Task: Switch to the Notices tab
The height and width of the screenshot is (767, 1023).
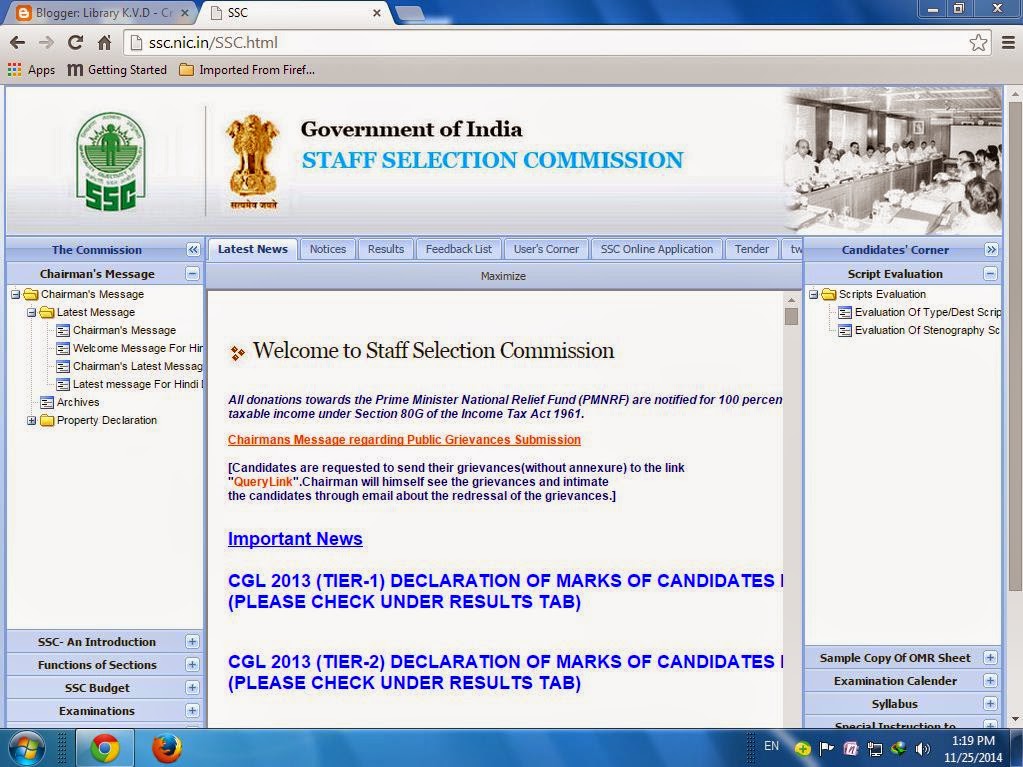Action: coord(328,249)
